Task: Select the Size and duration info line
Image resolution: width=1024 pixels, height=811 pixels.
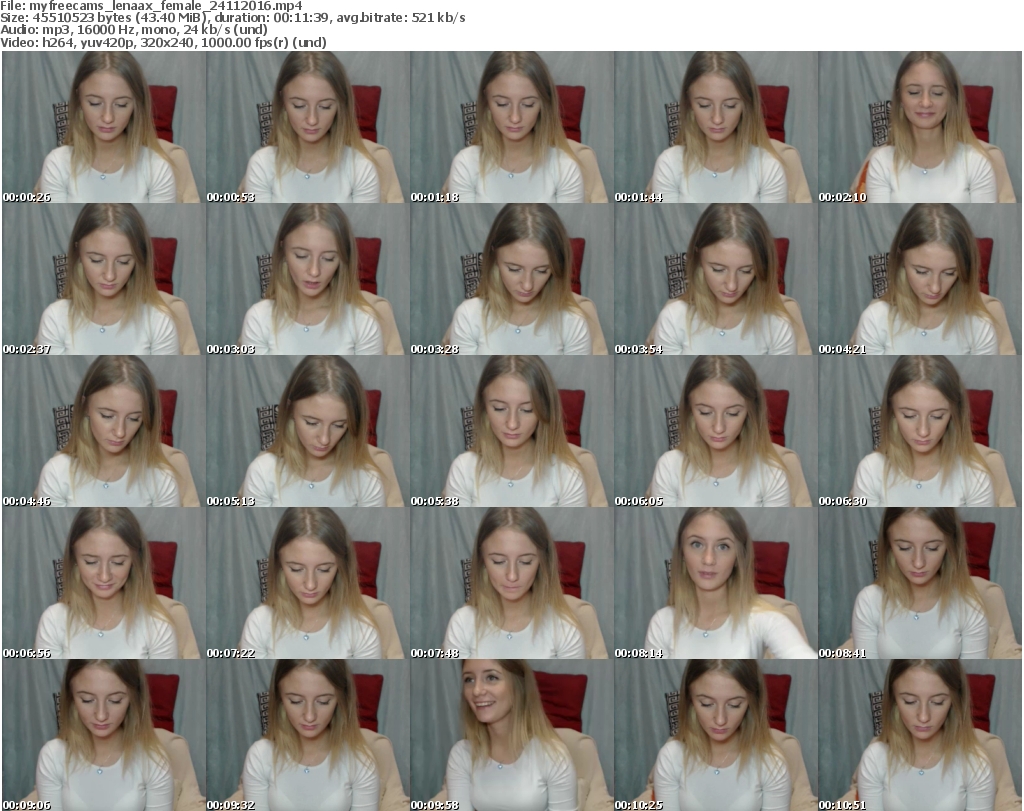Action: click(x=232, y=18)
